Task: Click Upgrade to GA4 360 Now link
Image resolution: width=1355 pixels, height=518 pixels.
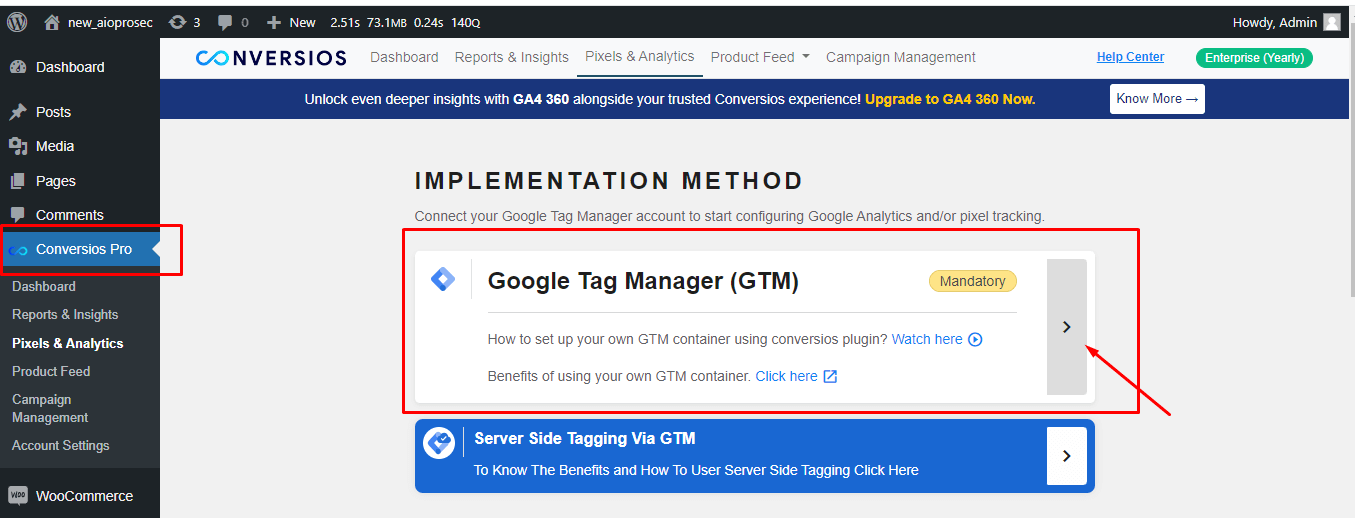Action: click(950, 99)
